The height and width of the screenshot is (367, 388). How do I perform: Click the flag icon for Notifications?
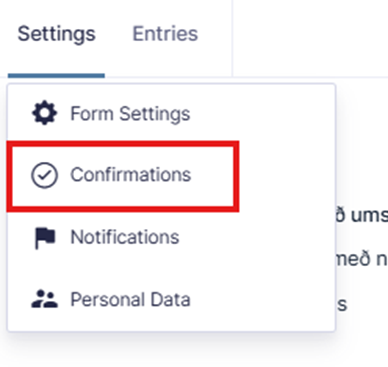pos(45,238)
